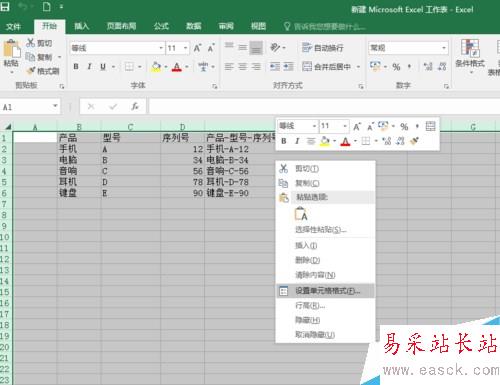The width and height of the screenshot is (500, 385).
Task: Click the Orientation icon in ribbon
Action: click(x=275, y=48)
